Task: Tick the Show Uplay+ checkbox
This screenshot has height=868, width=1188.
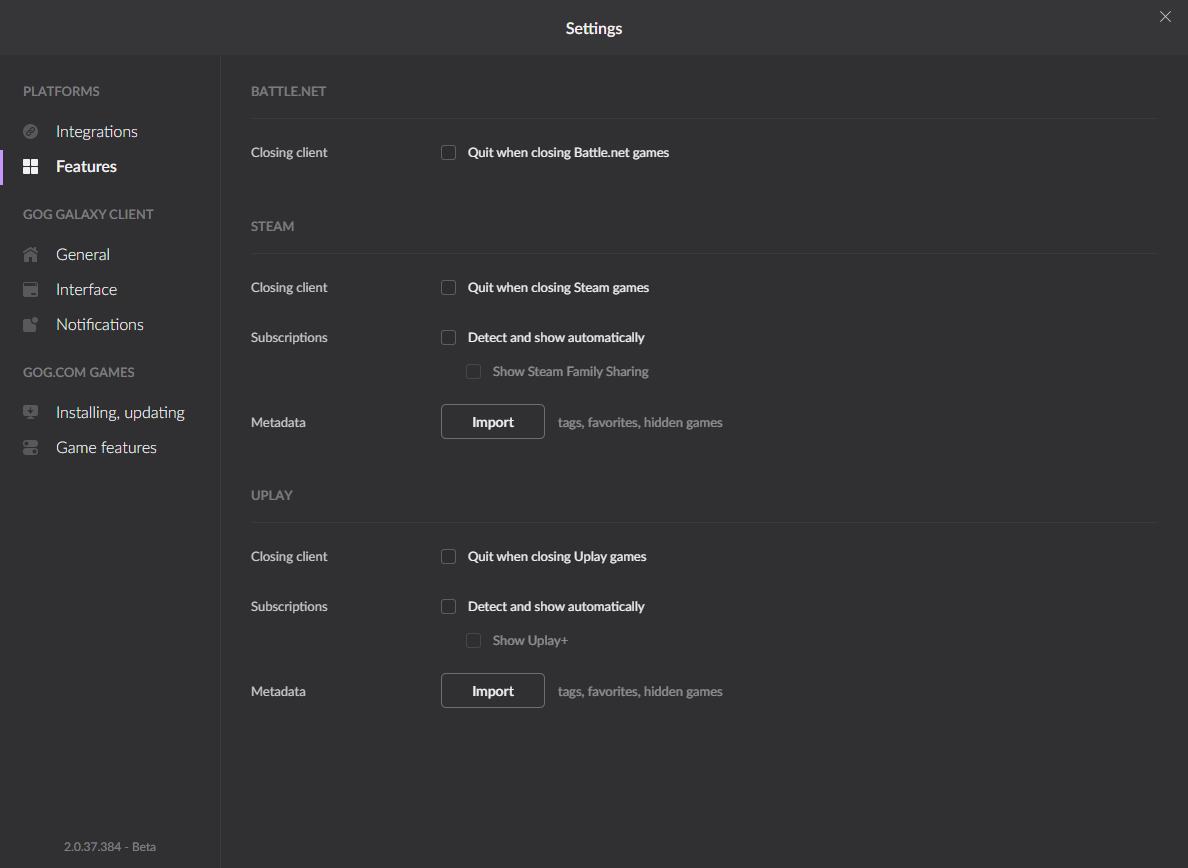Action: (x=474, y=641)
